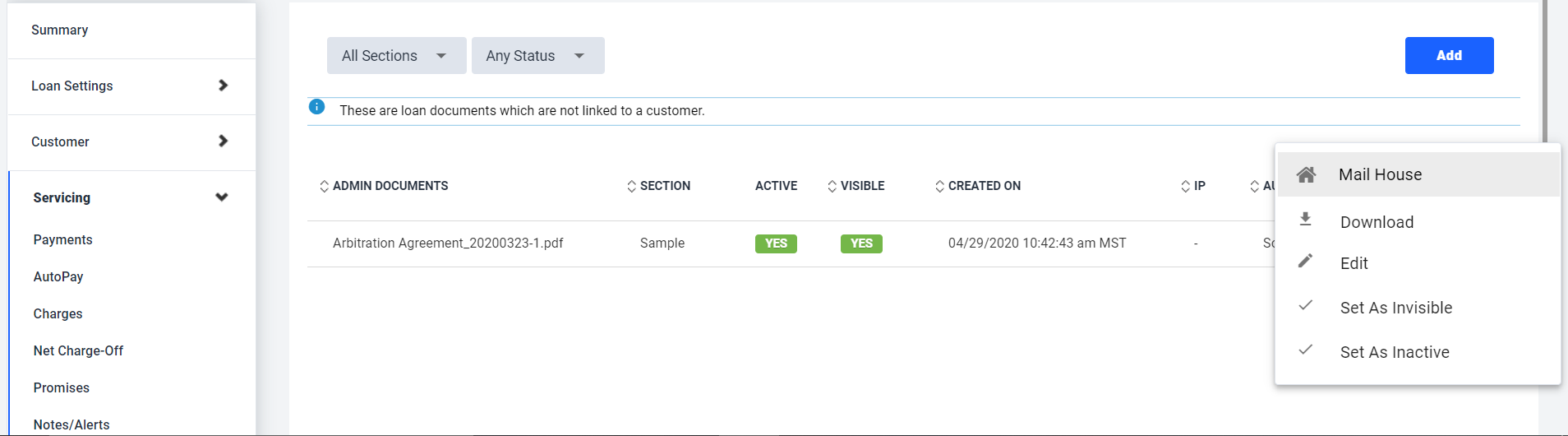Click the page vertical scrollbar
Screen dimensions: 1568x436
point(1545,70)
